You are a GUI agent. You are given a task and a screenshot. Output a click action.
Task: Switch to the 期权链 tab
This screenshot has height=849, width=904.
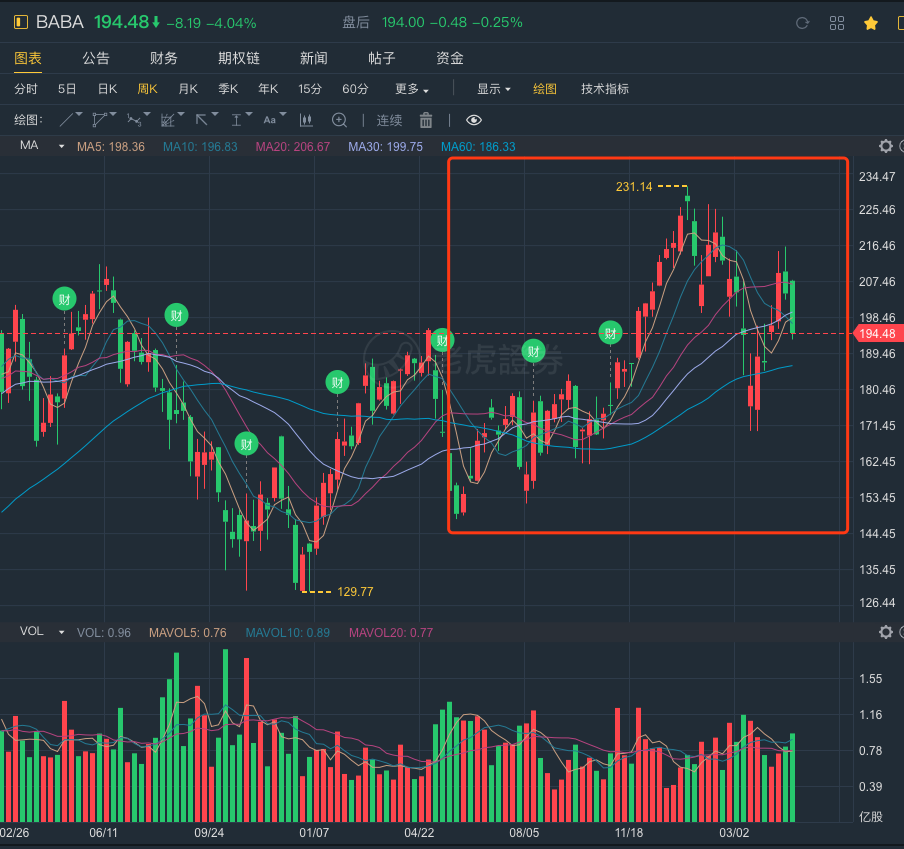239,59
